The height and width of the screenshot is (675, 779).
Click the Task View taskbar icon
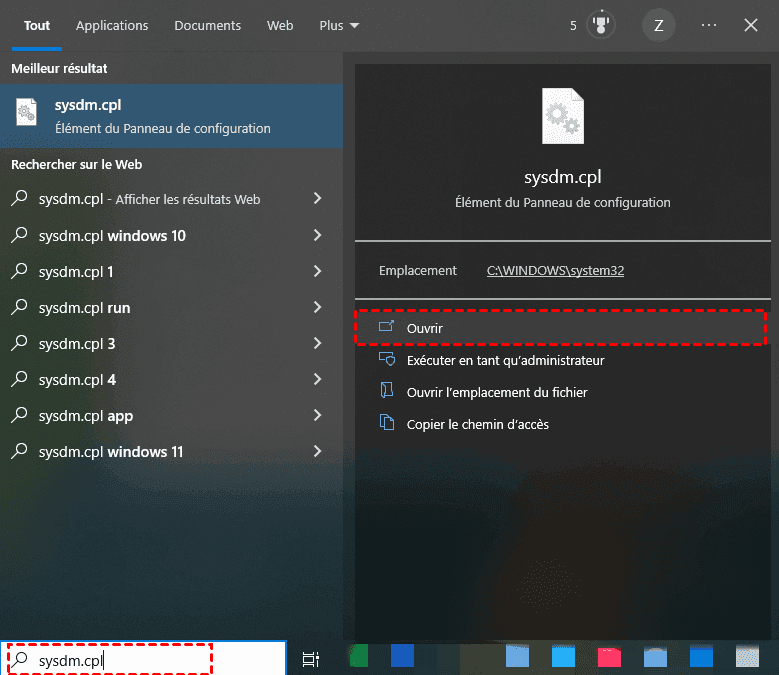point(311,660)
